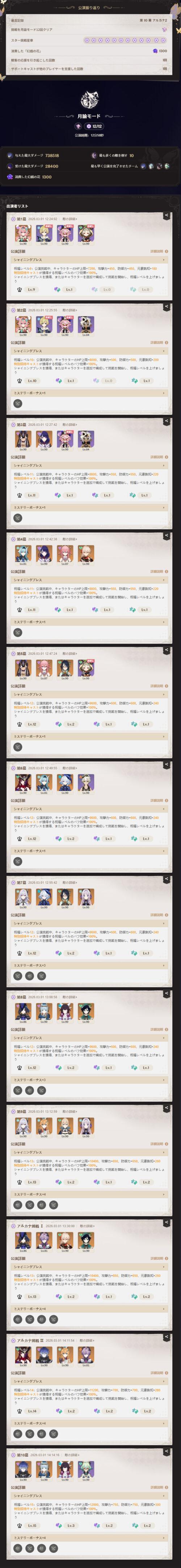Select the 出演者リスト section heading
Image resolution: width=181 pixels, height=1568 pixels.
(x=17, y=206)
